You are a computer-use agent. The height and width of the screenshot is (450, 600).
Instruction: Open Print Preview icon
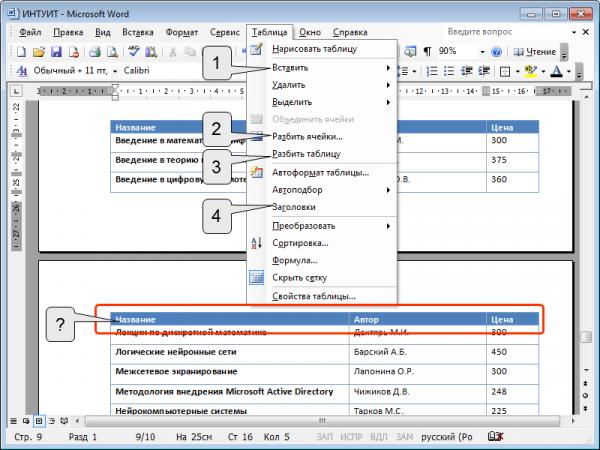112,52
